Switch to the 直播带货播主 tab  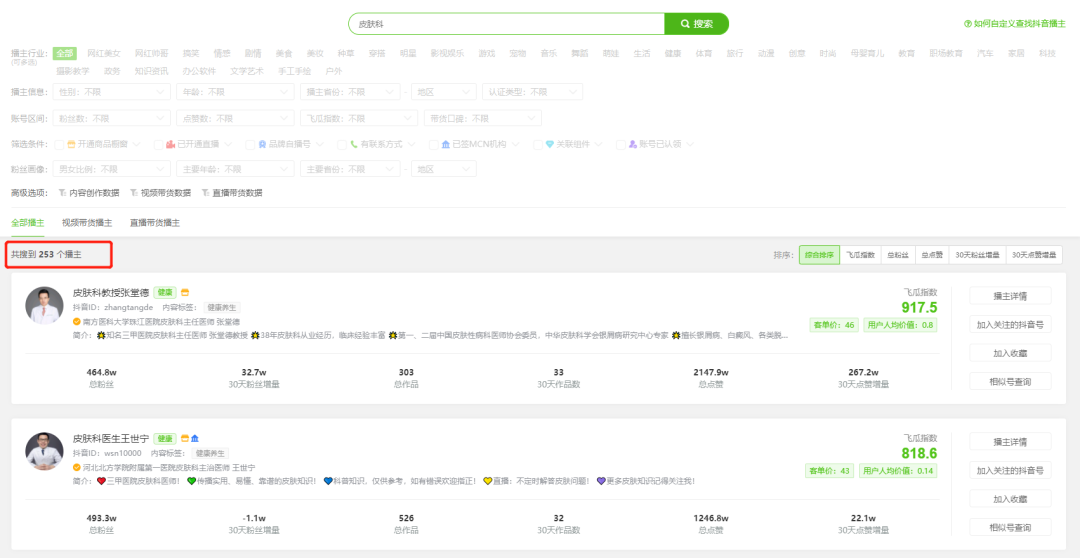(155, 223)
